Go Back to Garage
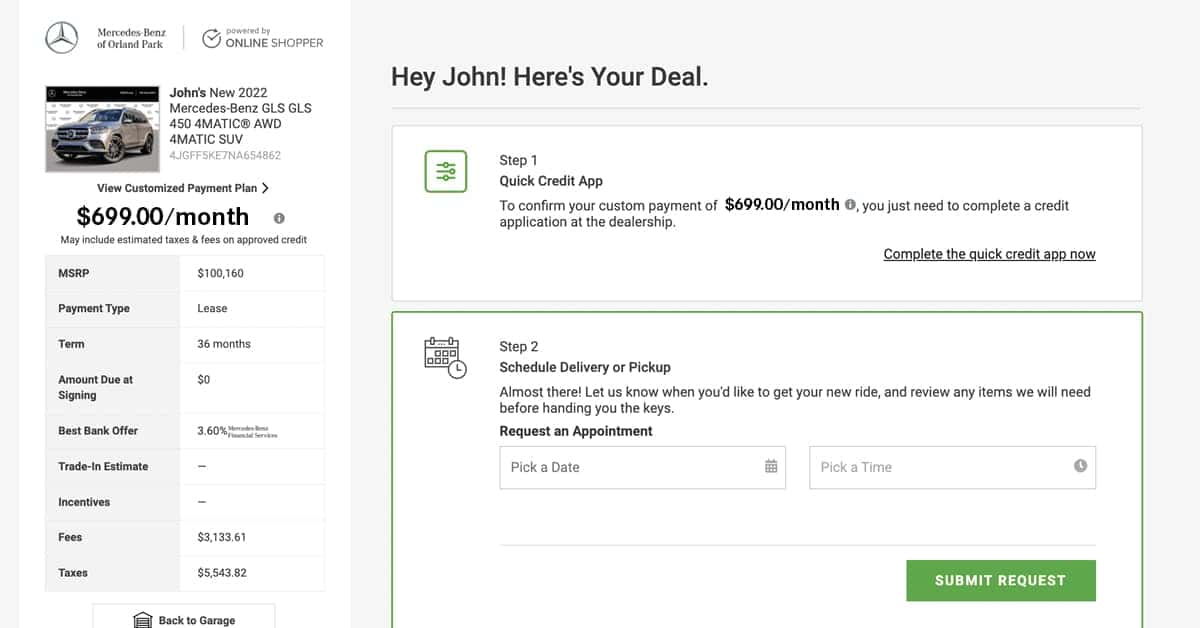Viewport: 1200px width, 628px height. (x=184, y=616)
